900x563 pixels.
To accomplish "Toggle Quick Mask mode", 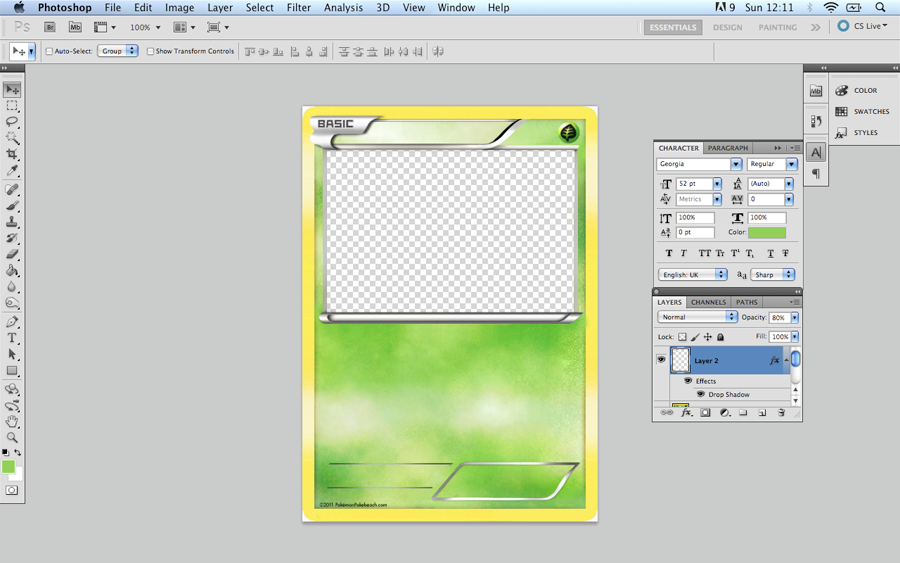I will pyautogui.click(x=11, y=490).
